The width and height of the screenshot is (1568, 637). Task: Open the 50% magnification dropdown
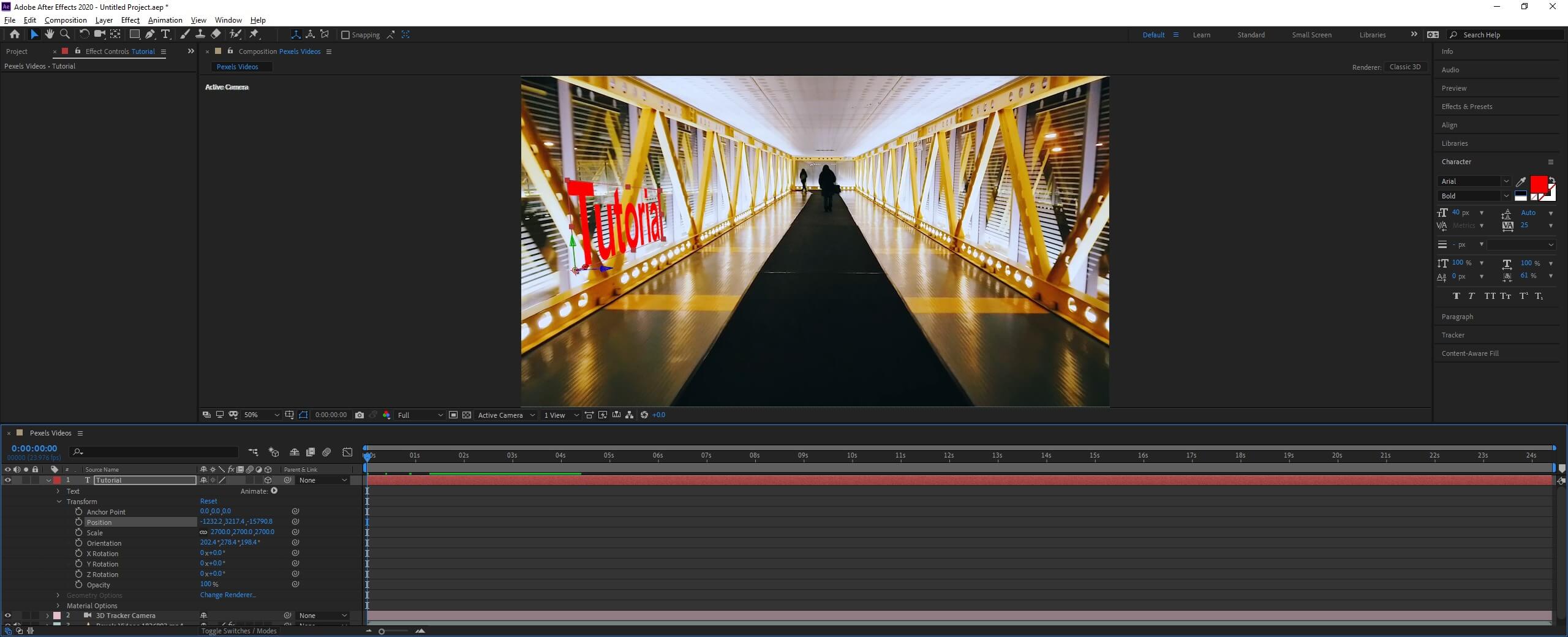click(262, 415)
